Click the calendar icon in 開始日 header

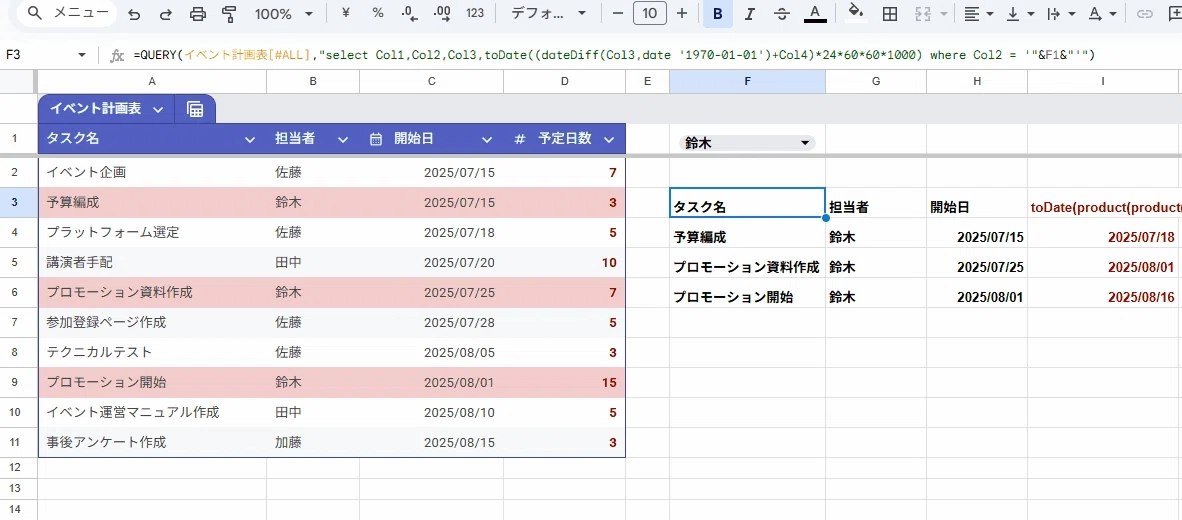pos(375,139)
